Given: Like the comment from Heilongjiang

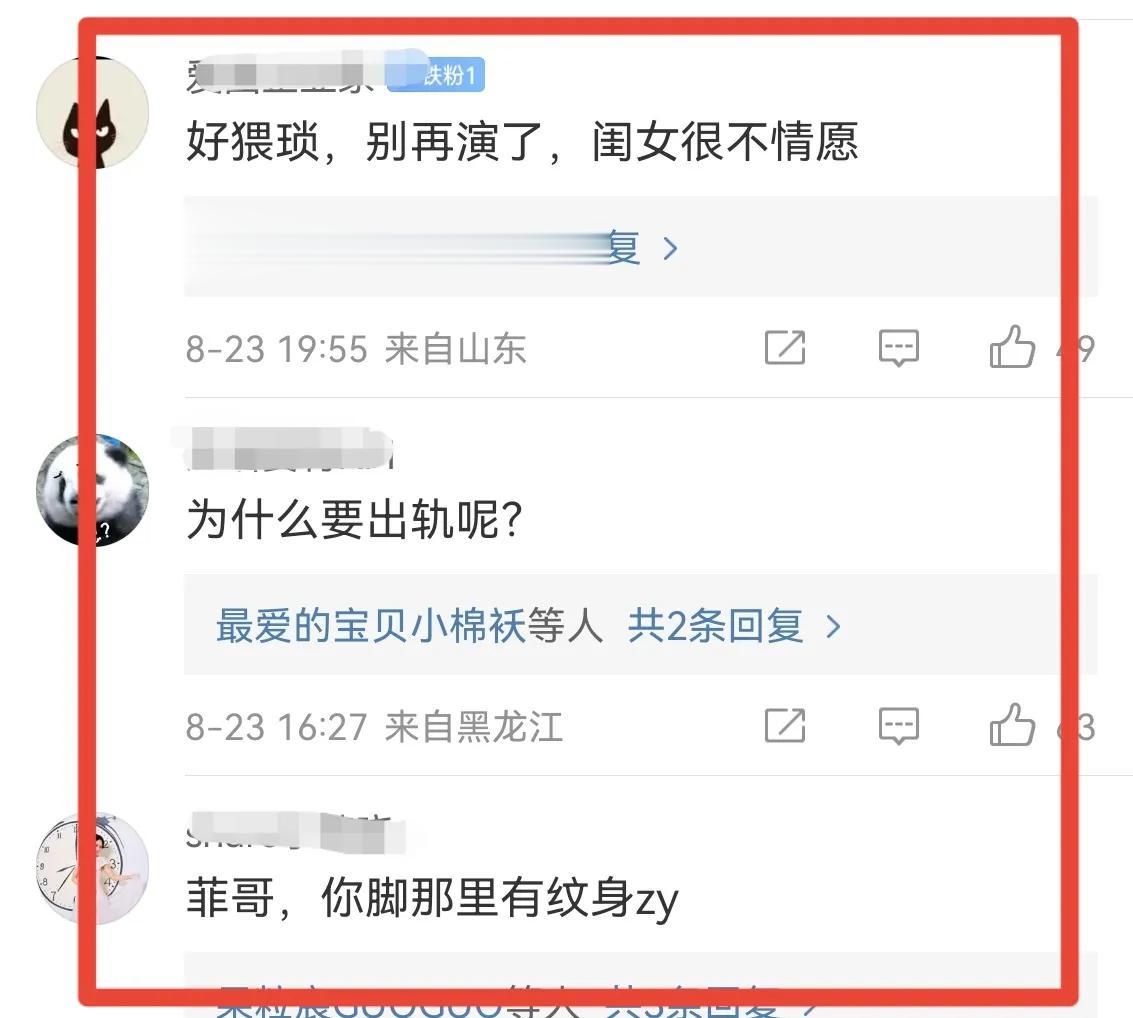Looking at the screenshot, I should click(1012, 725).
